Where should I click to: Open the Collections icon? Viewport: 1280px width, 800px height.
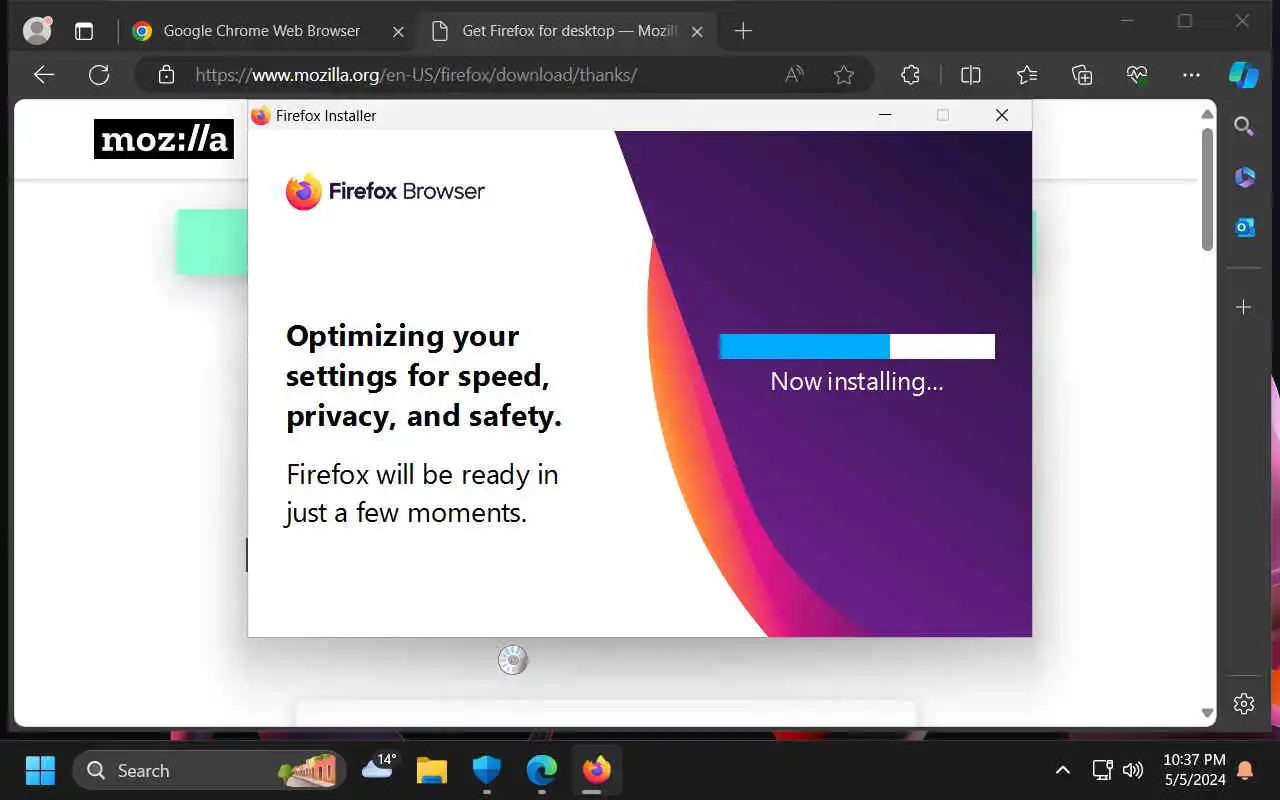pyautogui.click(x=1081, y=75)
